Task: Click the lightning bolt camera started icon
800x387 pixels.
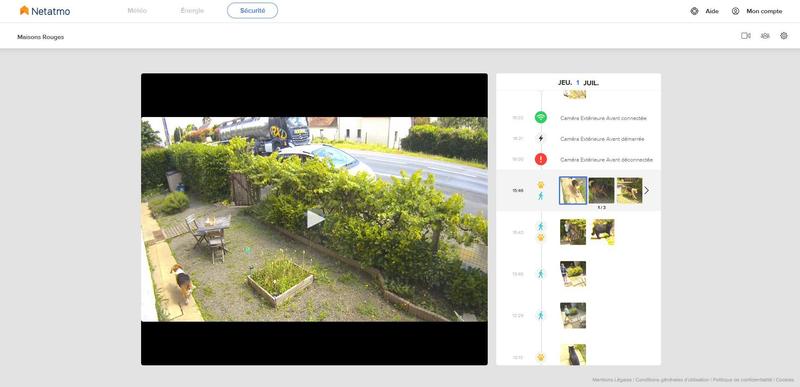Action: (541, 139)
